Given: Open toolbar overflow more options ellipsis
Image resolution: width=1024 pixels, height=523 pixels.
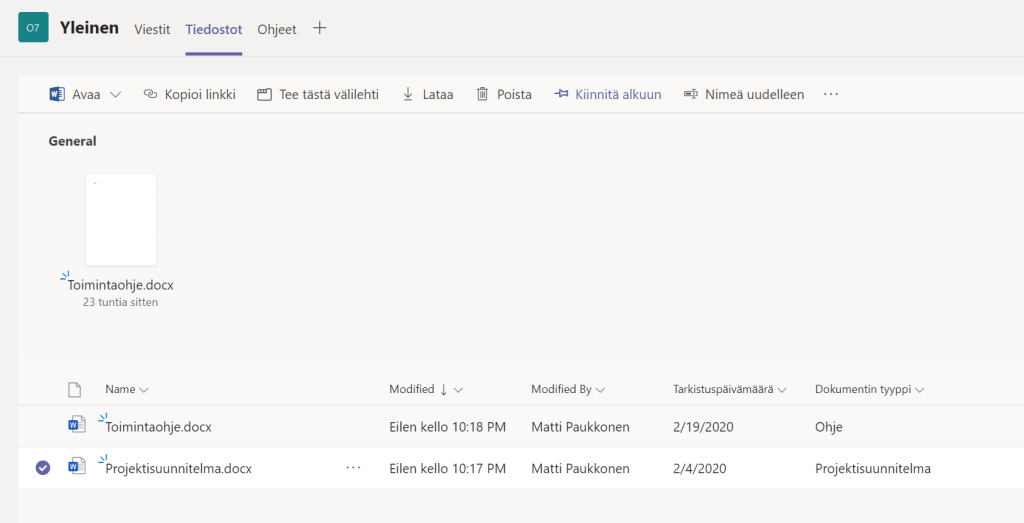Looking at the screenshot, I should (x=831, y=94).
